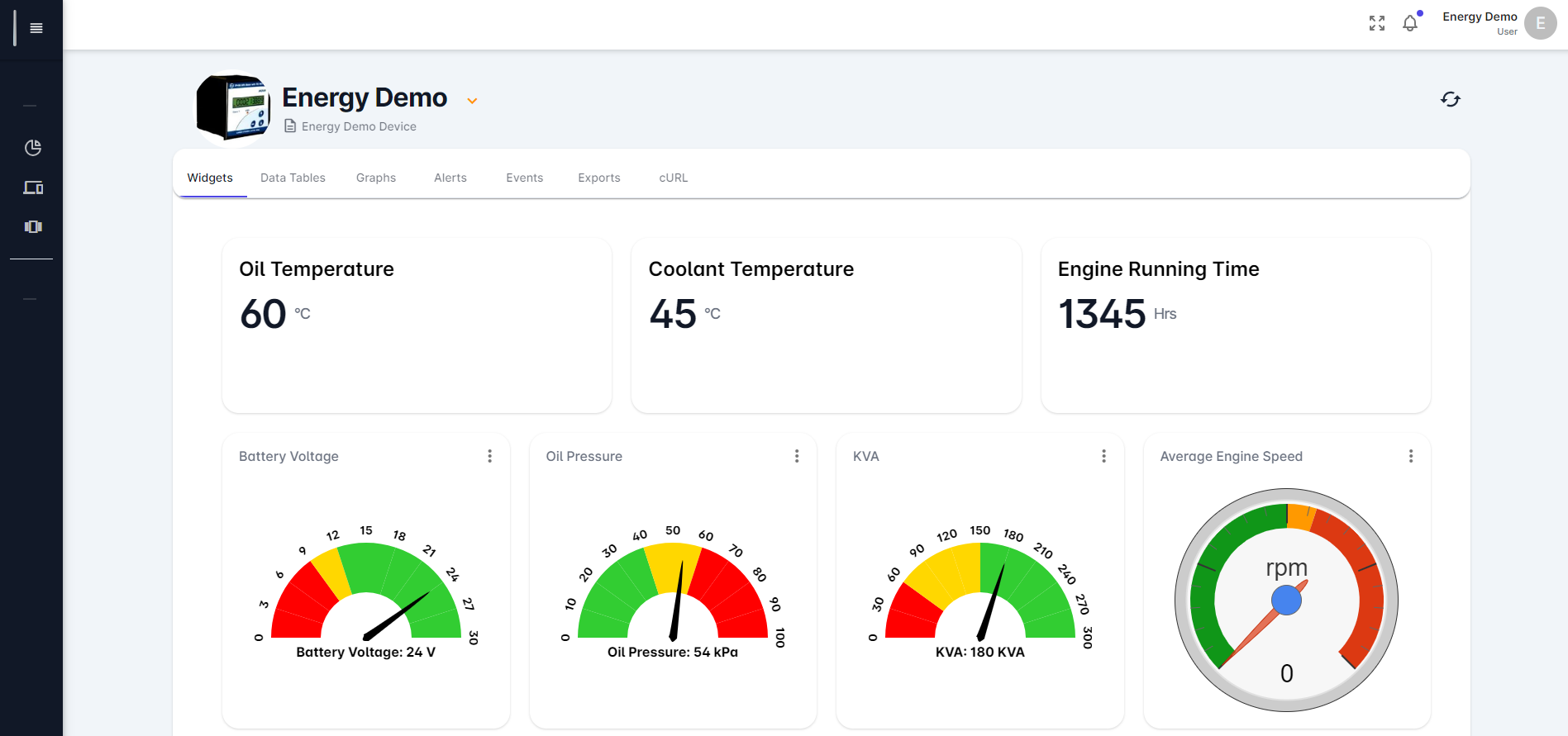Click the sidebar carousel-style icon
This screenshot has height=736, width=1568.
coord(33,226)
